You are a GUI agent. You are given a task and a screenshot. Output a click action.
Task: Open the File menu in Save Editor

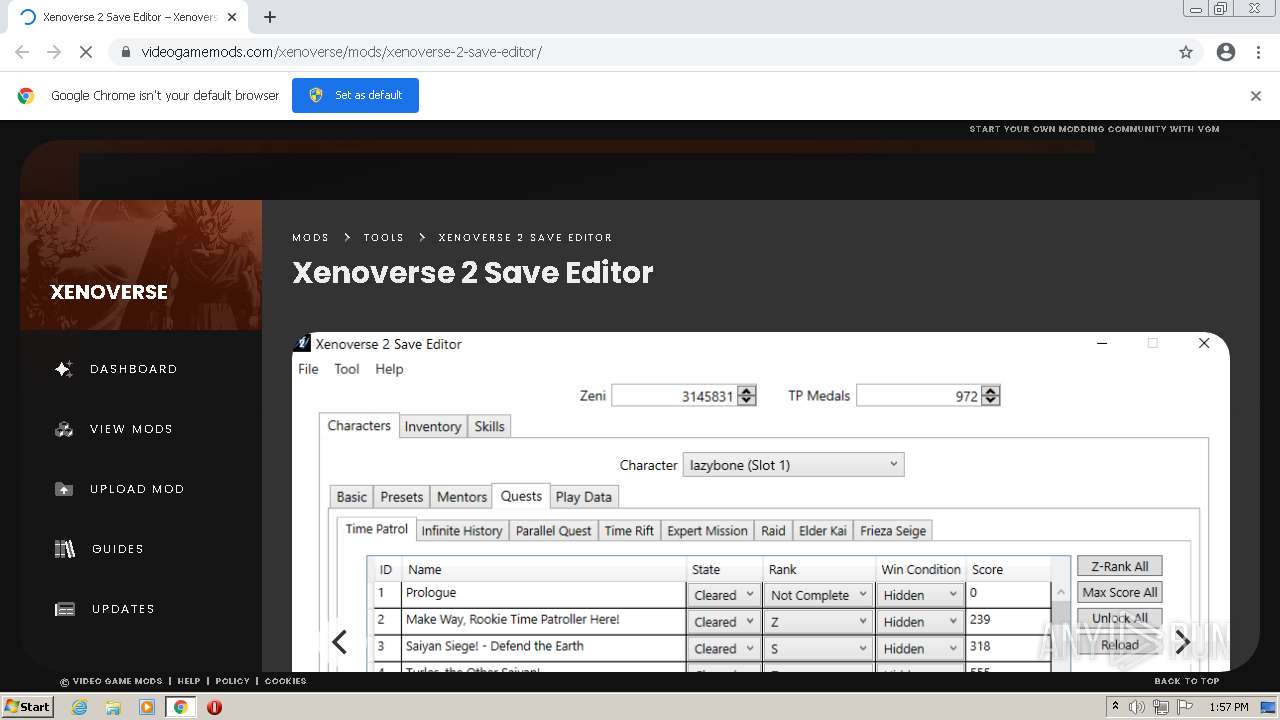(x=308, y=369)
